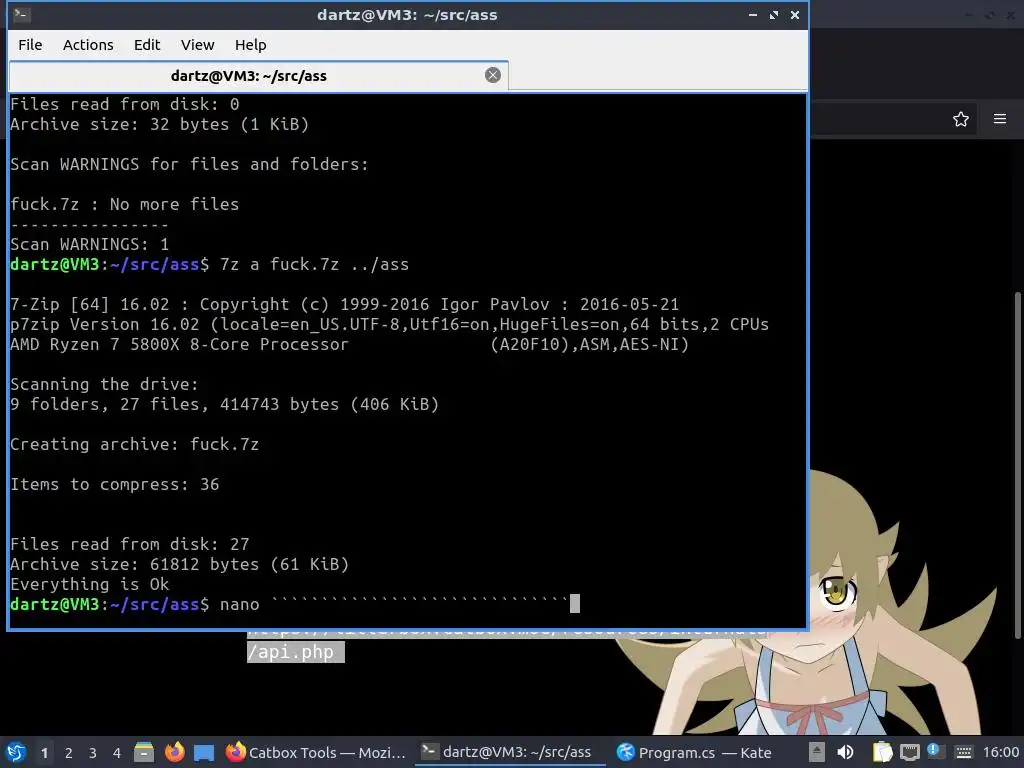Open the volume control in the system tray
The width and height of the screenshot is (1024, 768).
click(x=845, y=752)
